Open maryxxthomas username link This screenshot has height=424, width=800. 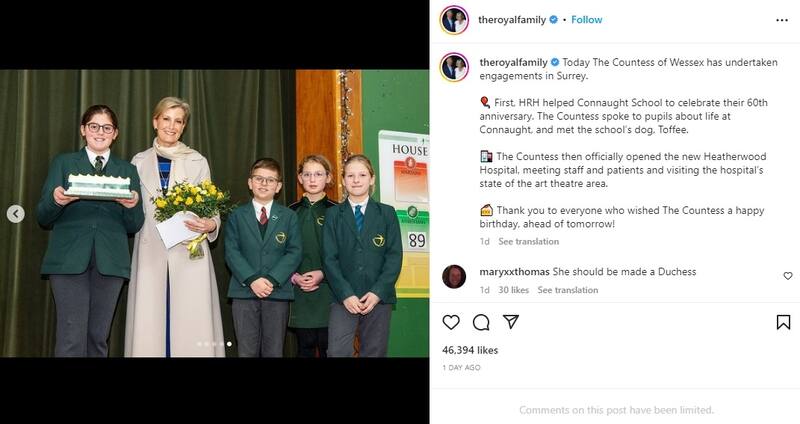514,272
